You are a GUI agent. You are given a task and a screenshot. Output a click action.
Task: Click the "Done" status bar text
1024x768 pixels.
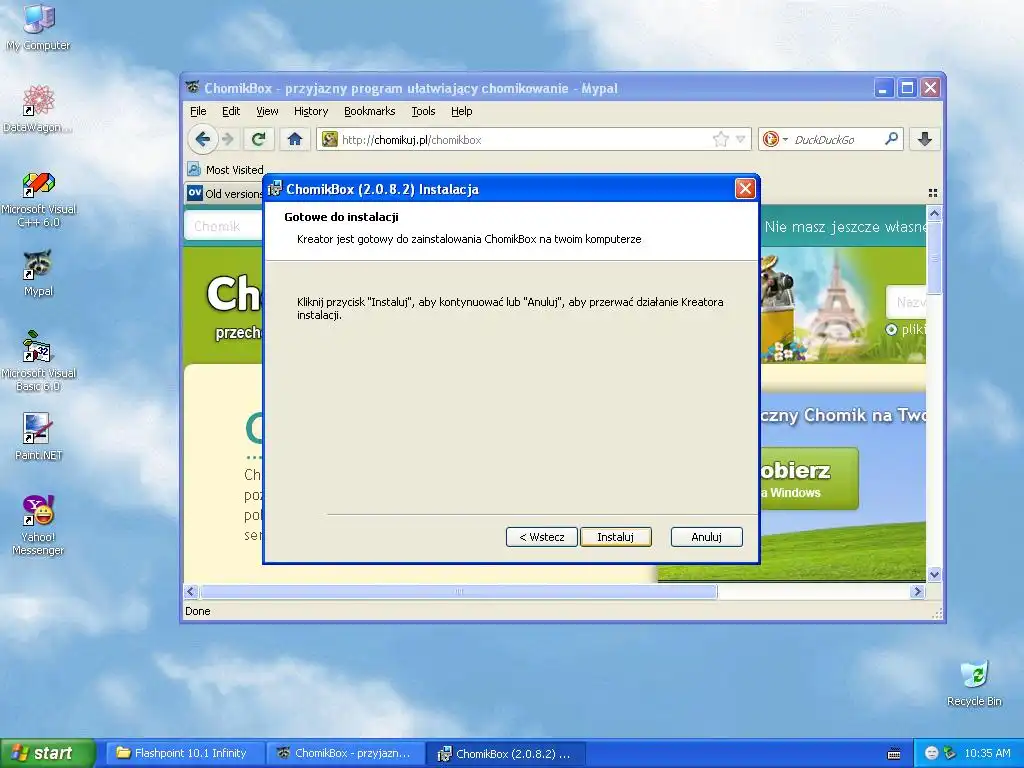197,611
